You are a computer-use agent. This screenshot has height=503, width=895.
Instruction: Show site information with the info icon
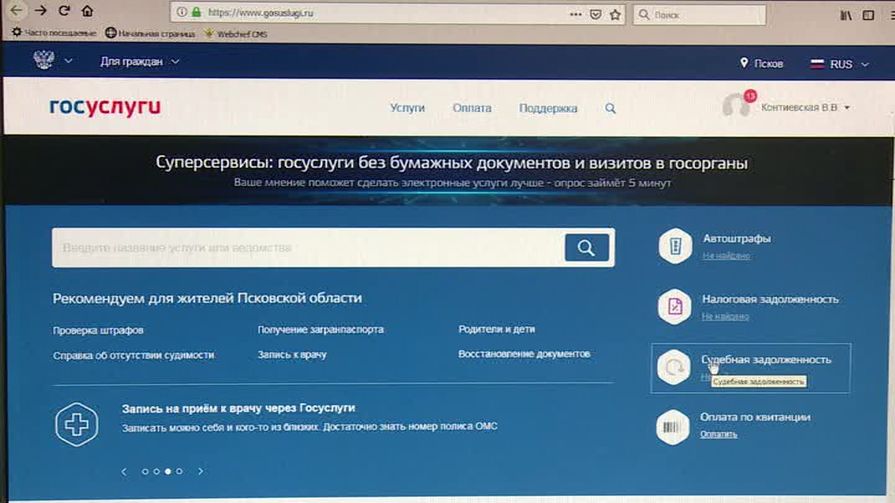click(x=182, y=12)
